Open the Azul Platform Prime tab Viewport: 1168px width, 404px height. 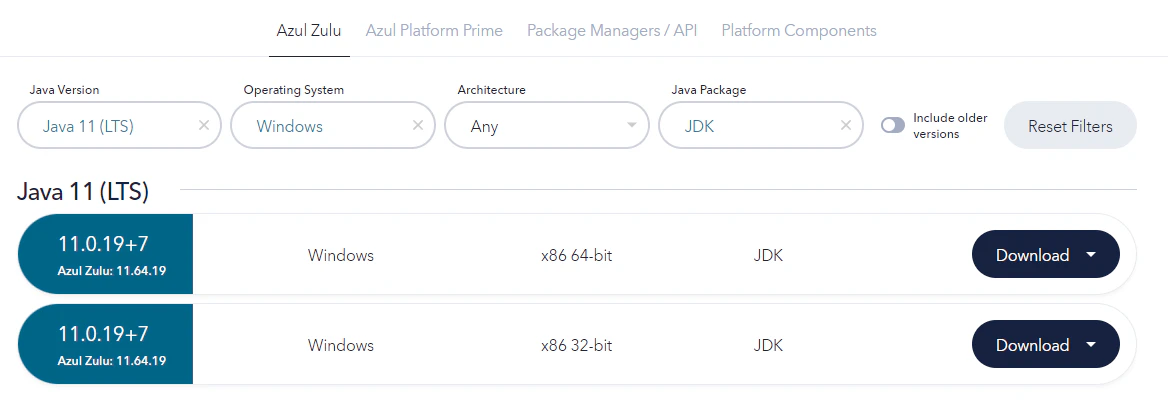pos(434,31)
